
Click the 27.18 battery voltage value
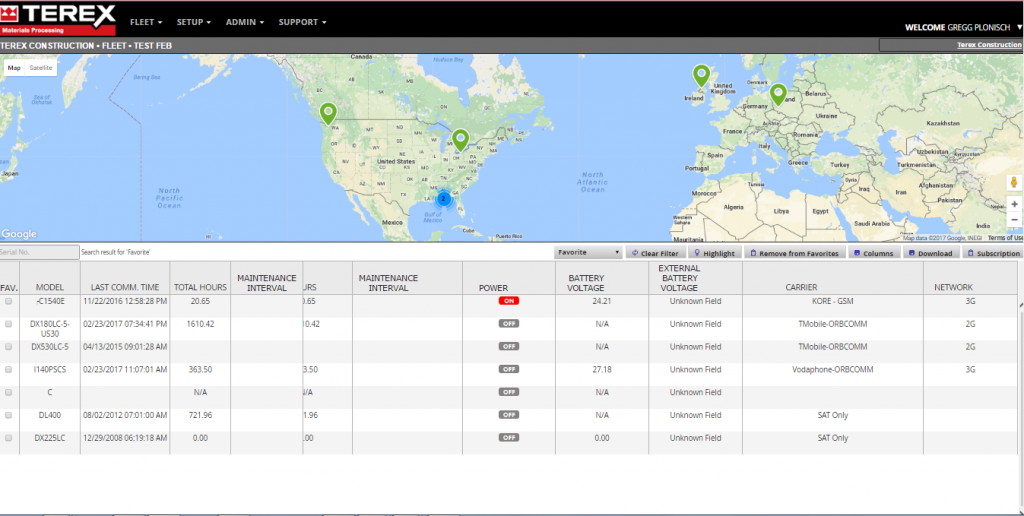click(x=603, y=370)
